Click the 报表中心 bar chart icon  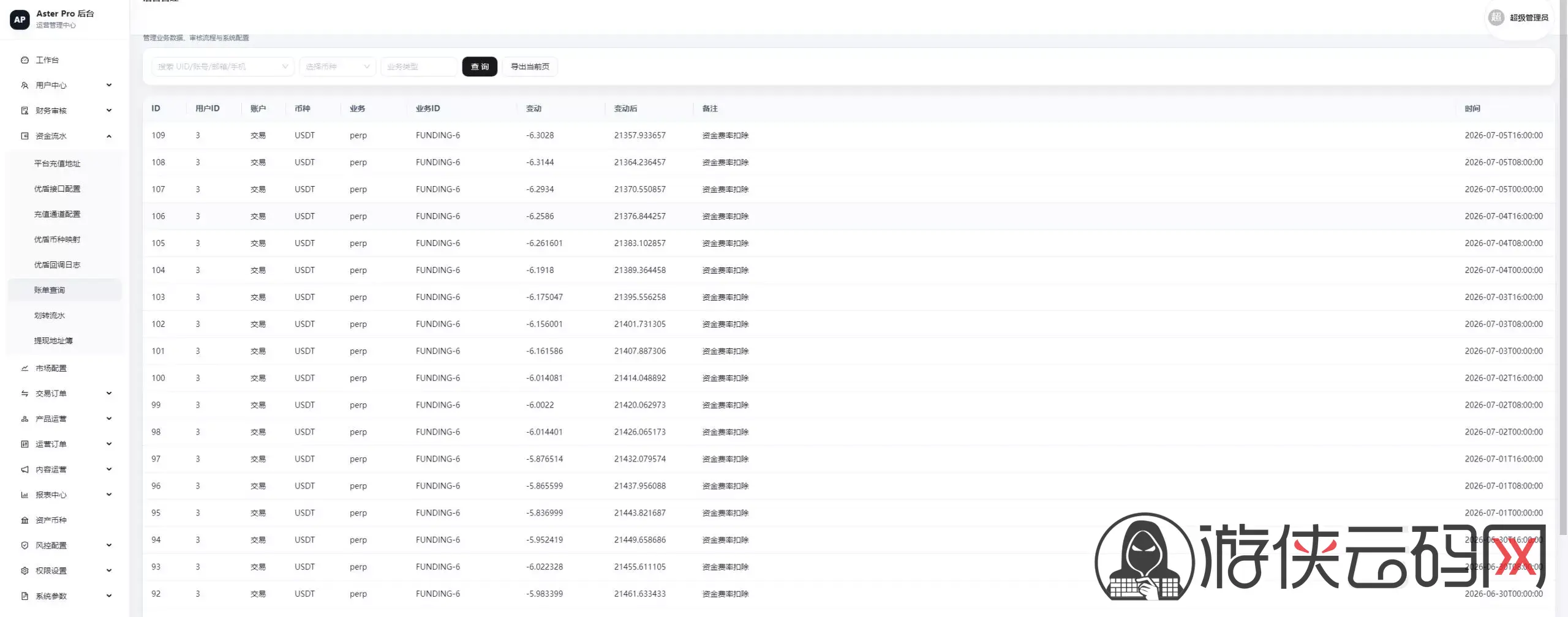24,495
